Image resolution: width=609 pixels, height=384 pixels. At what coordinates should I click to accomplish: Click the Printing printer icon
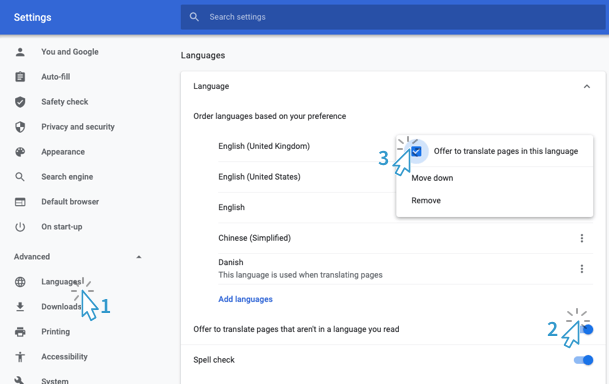(x=20, y=332)
